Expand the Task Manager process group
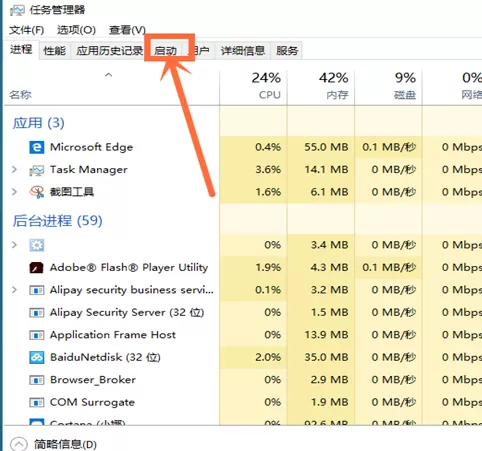The width and height of the screenshot is (482, 451). 14,170
